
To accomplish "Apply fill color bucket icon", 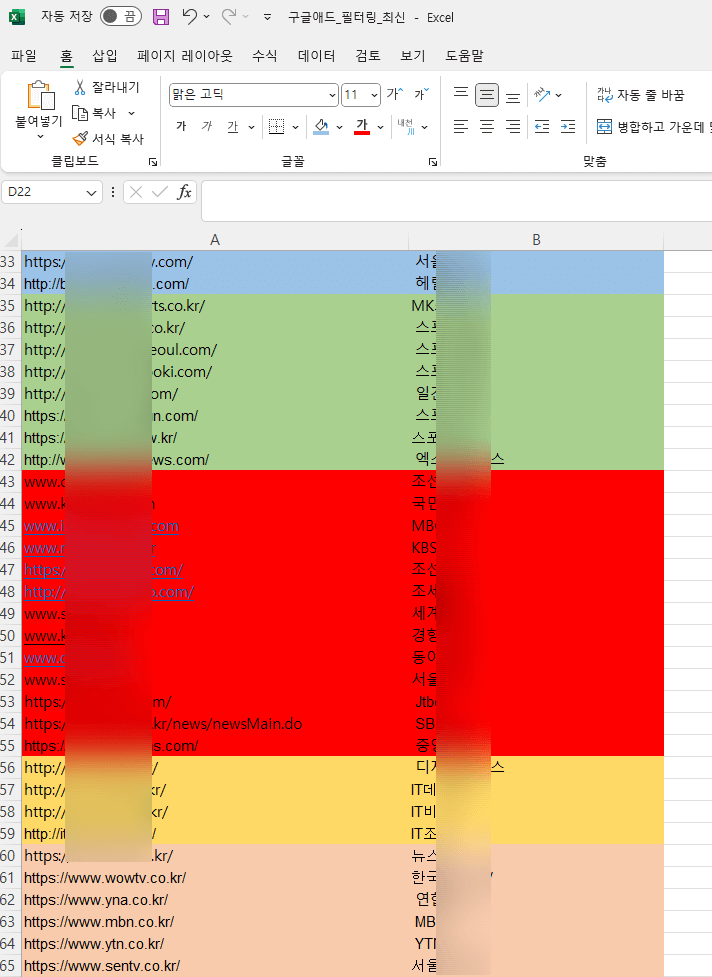I will (x=321, y=126).
